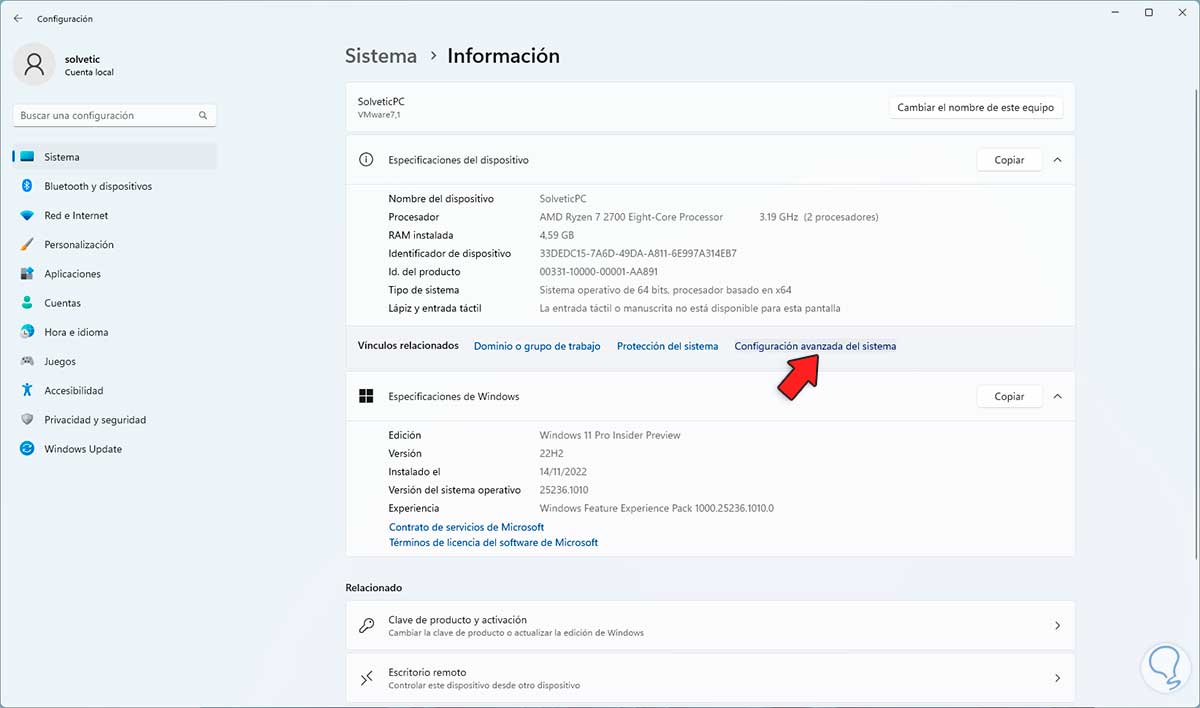Viewport: 1200px width, 708px height.
Task: Click the Red e Internet wifi icon
Action: coord(27,215)
